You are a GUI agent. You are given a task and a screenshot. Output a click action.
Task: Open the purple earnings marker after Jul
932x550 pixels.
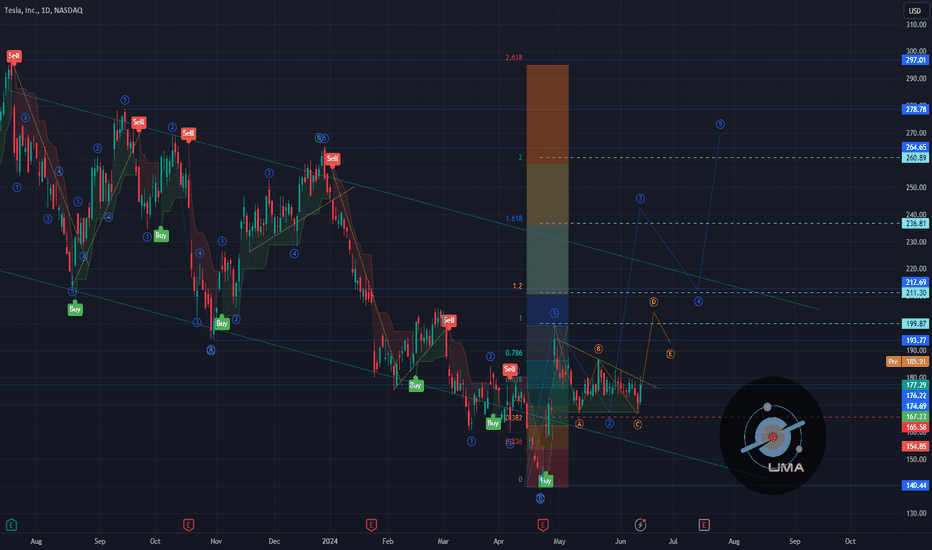[704, 524]
